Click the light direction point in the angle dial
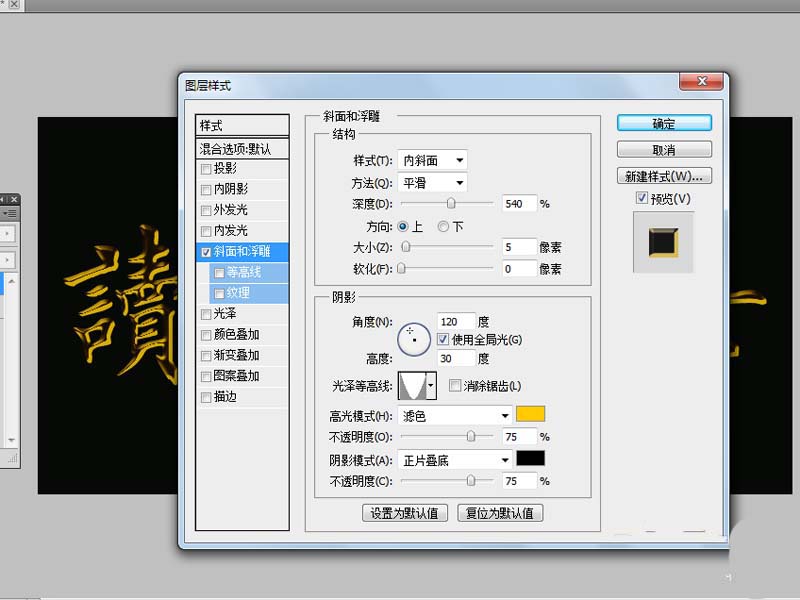 pyautogui.click(x=410, y=331)
